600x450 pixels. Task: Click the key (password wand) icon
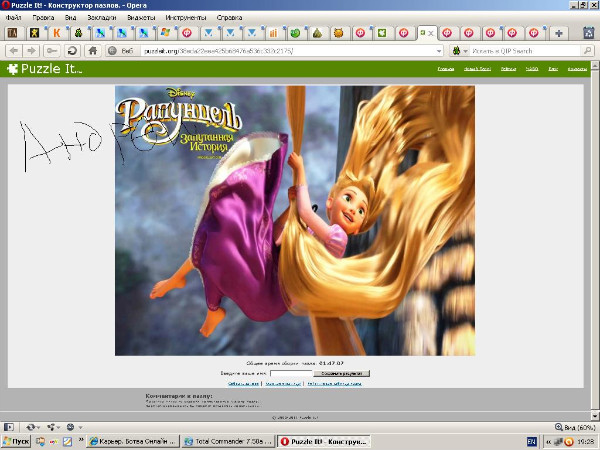click(x=52, y=50)
